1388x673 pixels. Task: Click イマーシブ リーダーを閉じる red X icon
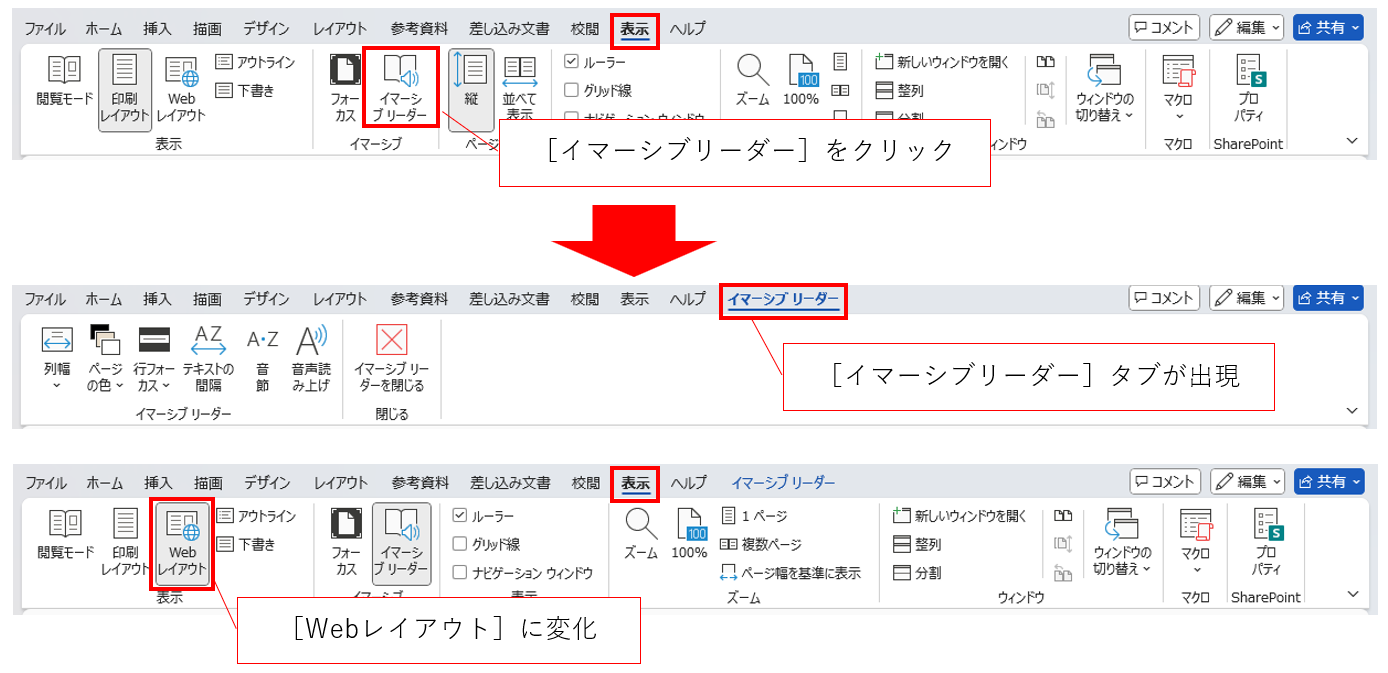(x=391, y=342)
